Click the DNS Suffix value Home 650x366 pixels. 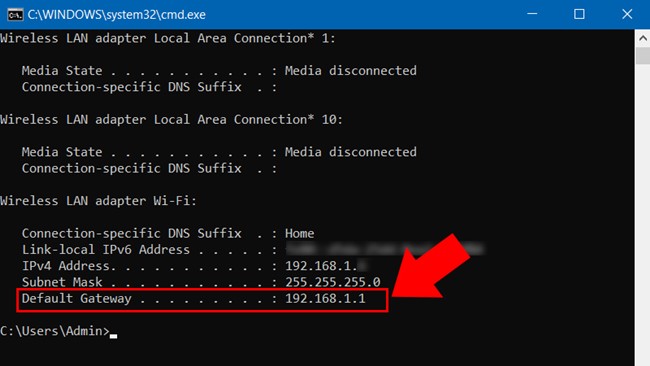(x=299, y=233)
